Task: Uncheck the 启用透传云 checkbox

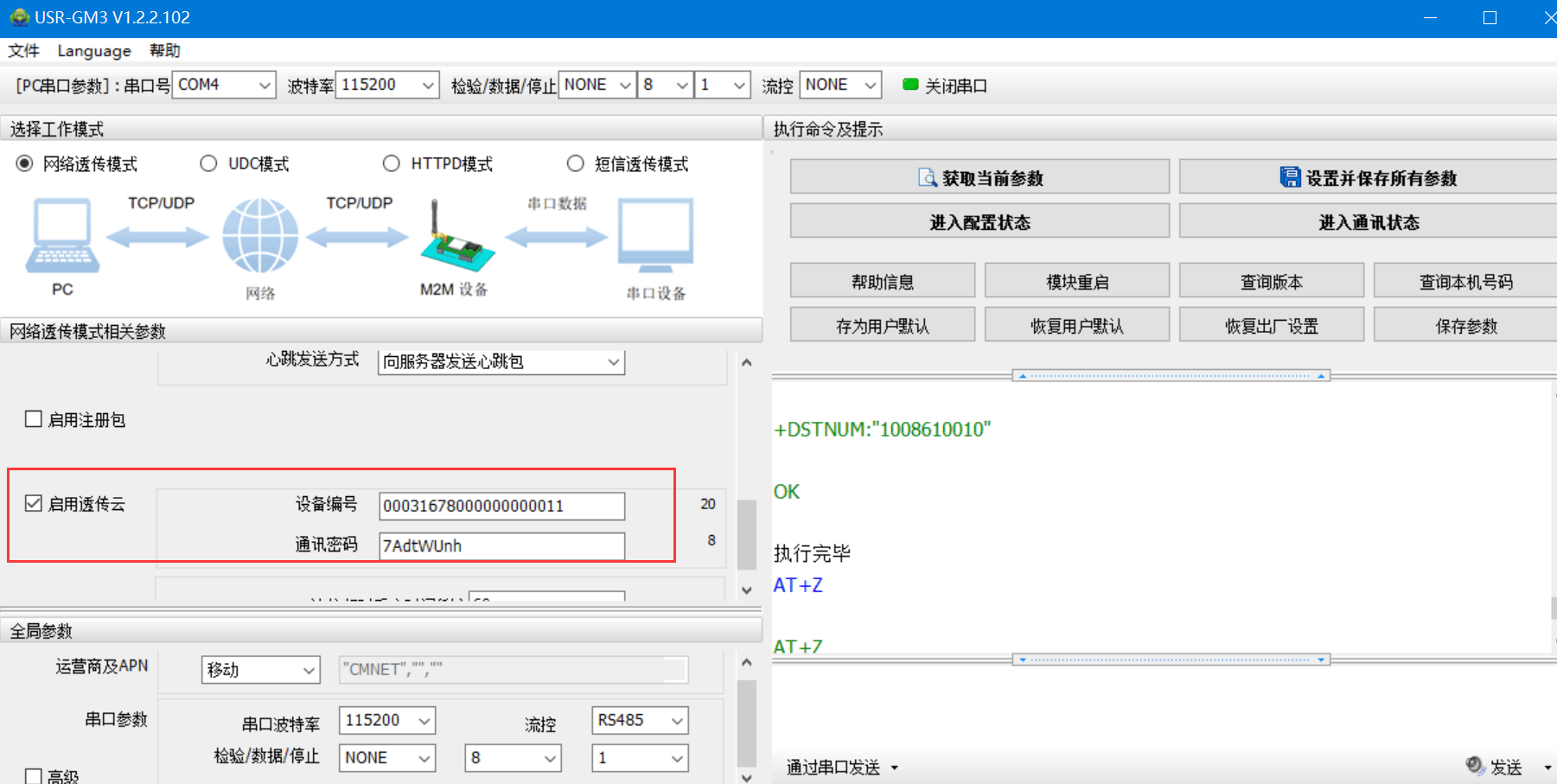Action: click(x=34, y=503)
